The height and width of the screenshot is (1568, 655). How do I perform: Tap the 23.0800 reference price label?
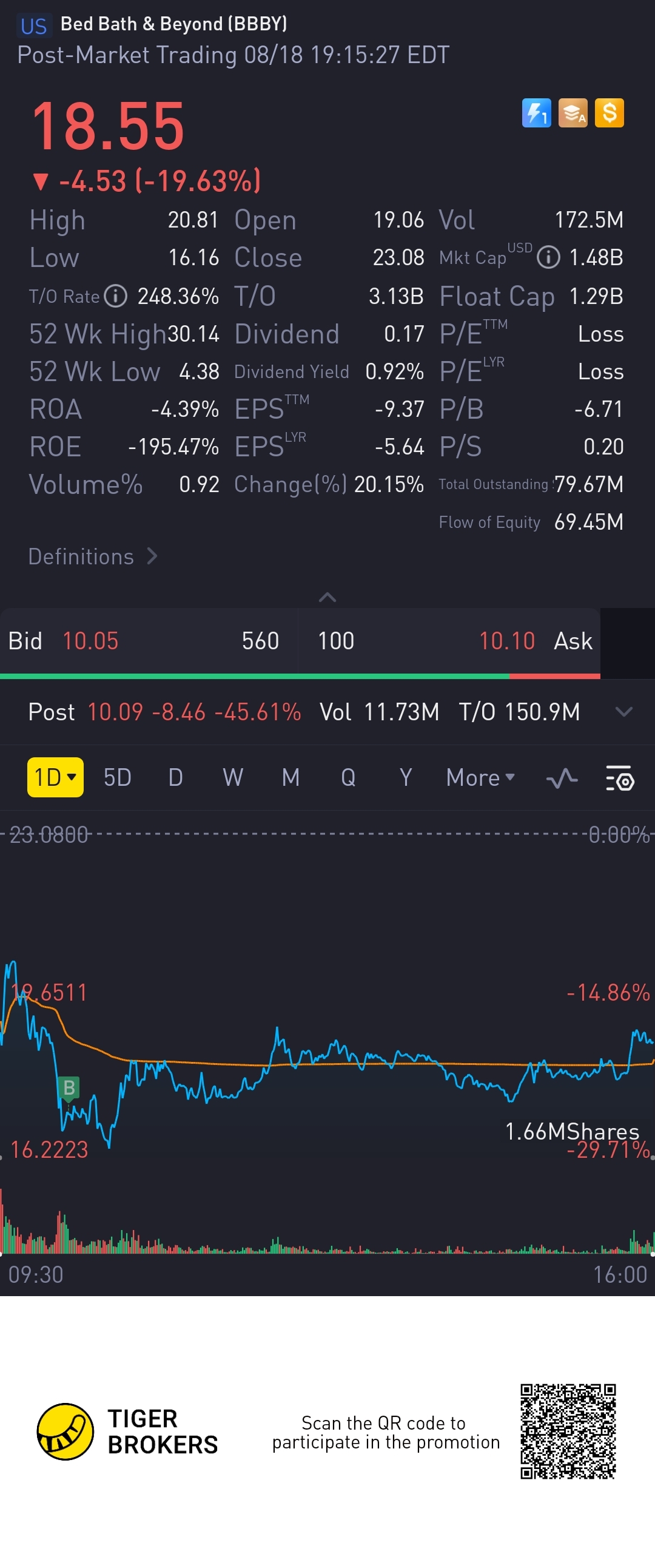point(49,834)
